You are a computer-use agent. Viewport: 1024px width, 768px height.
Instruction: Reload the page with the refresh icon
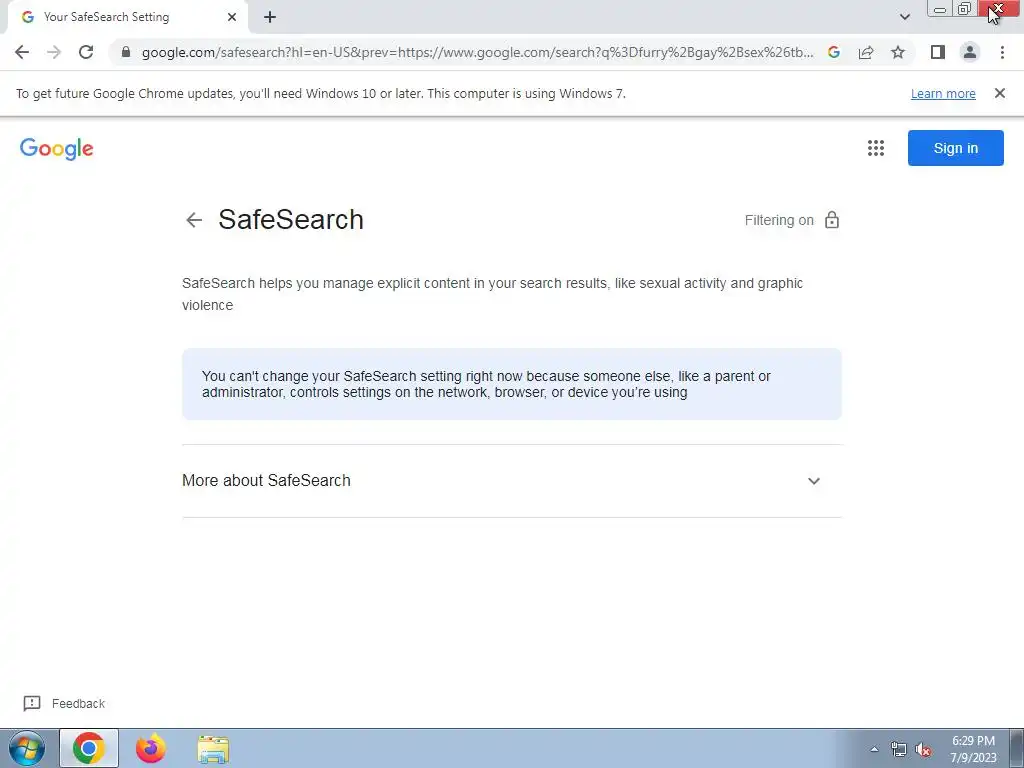86,52
